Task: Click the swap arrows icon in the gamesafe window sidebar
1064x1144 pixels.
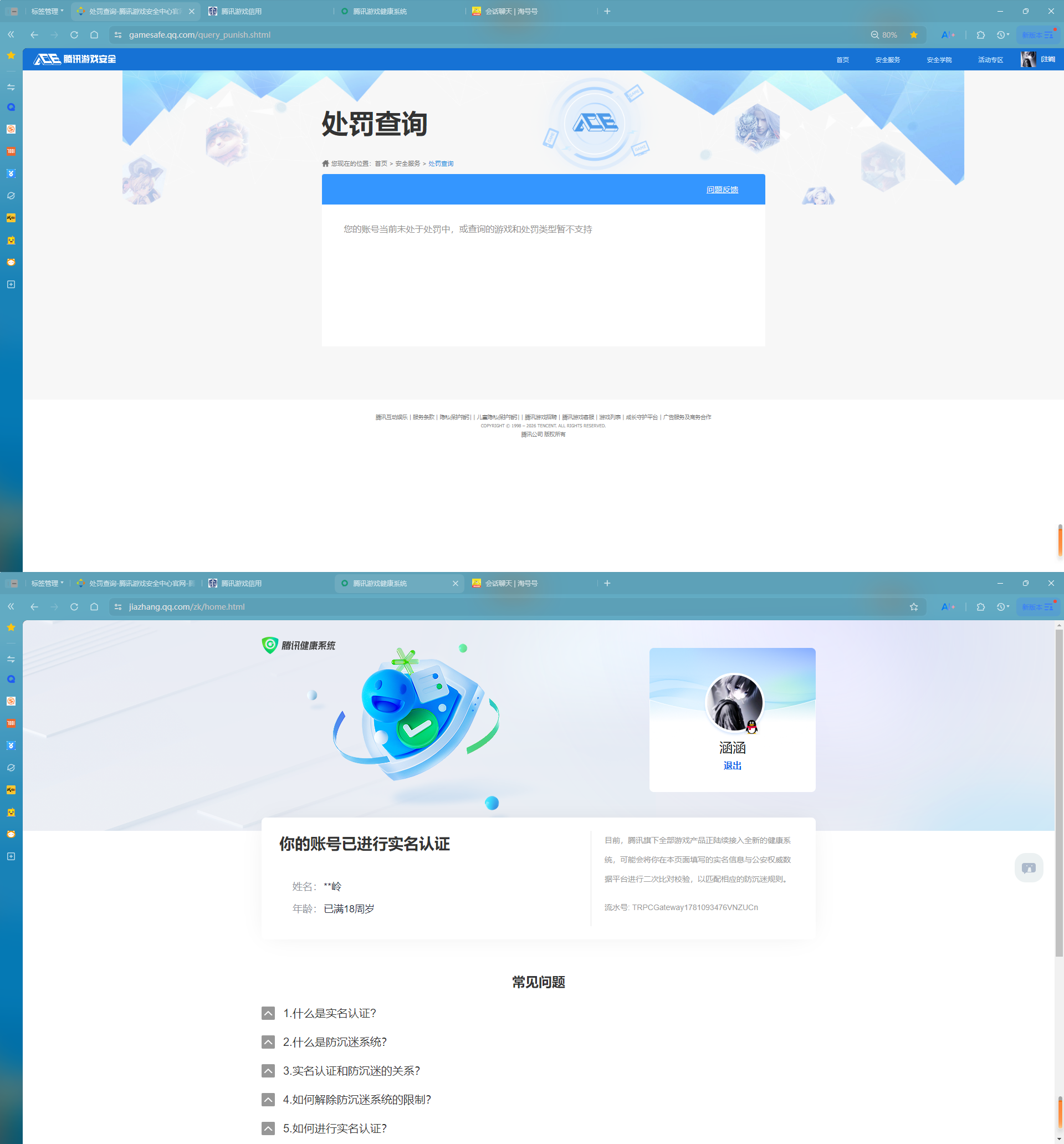Action: 11,87
